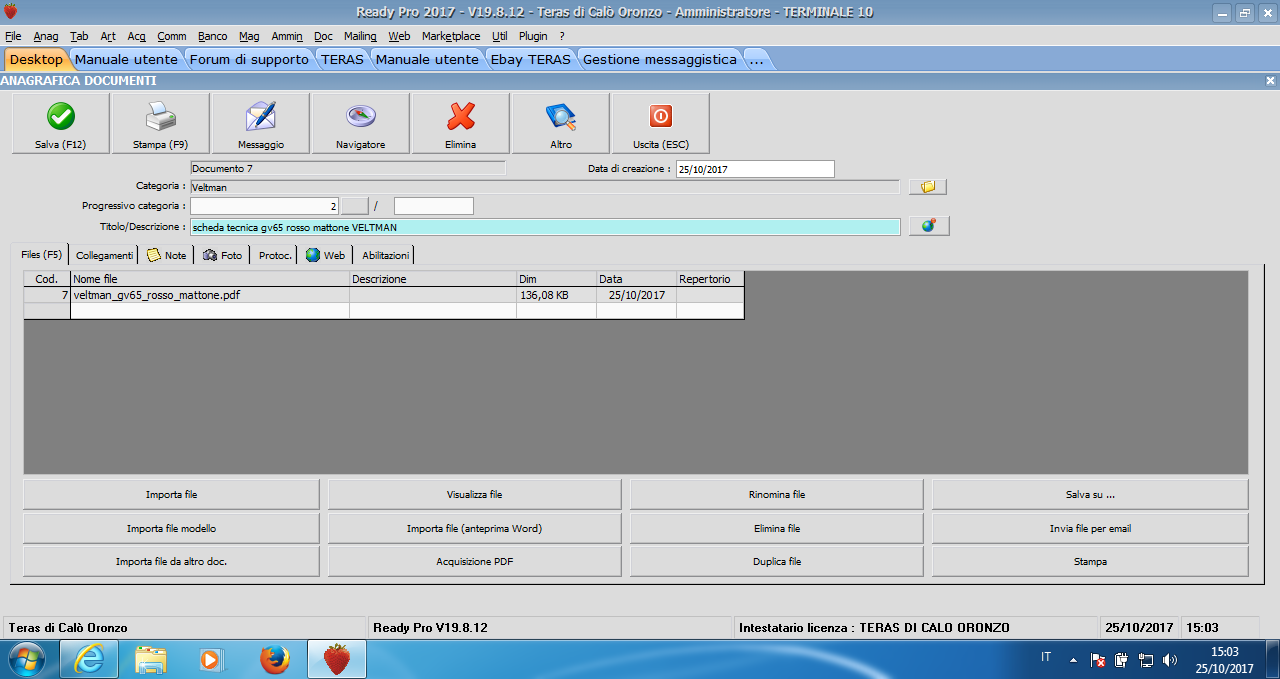
Task: Open the Anag menu
Action: (x=46, y=36)
